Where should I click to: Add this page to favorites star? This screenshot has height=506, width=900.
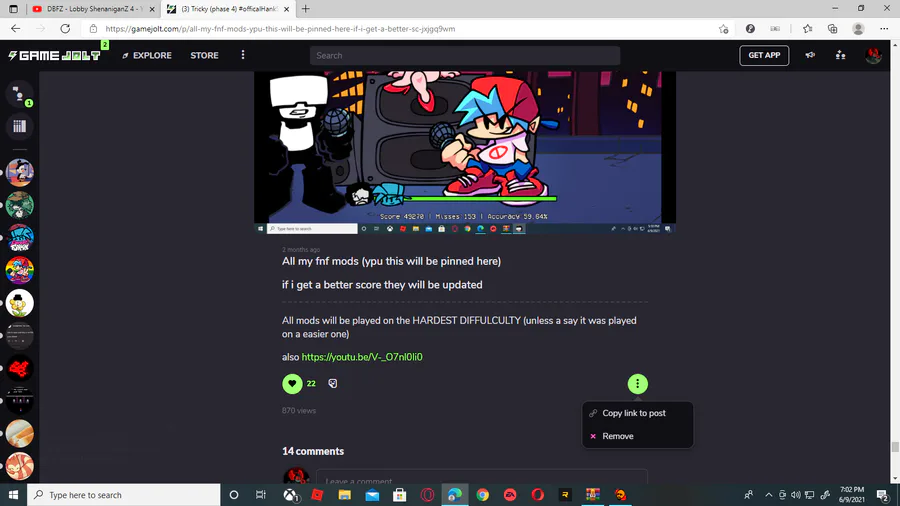tap(723, 29)
